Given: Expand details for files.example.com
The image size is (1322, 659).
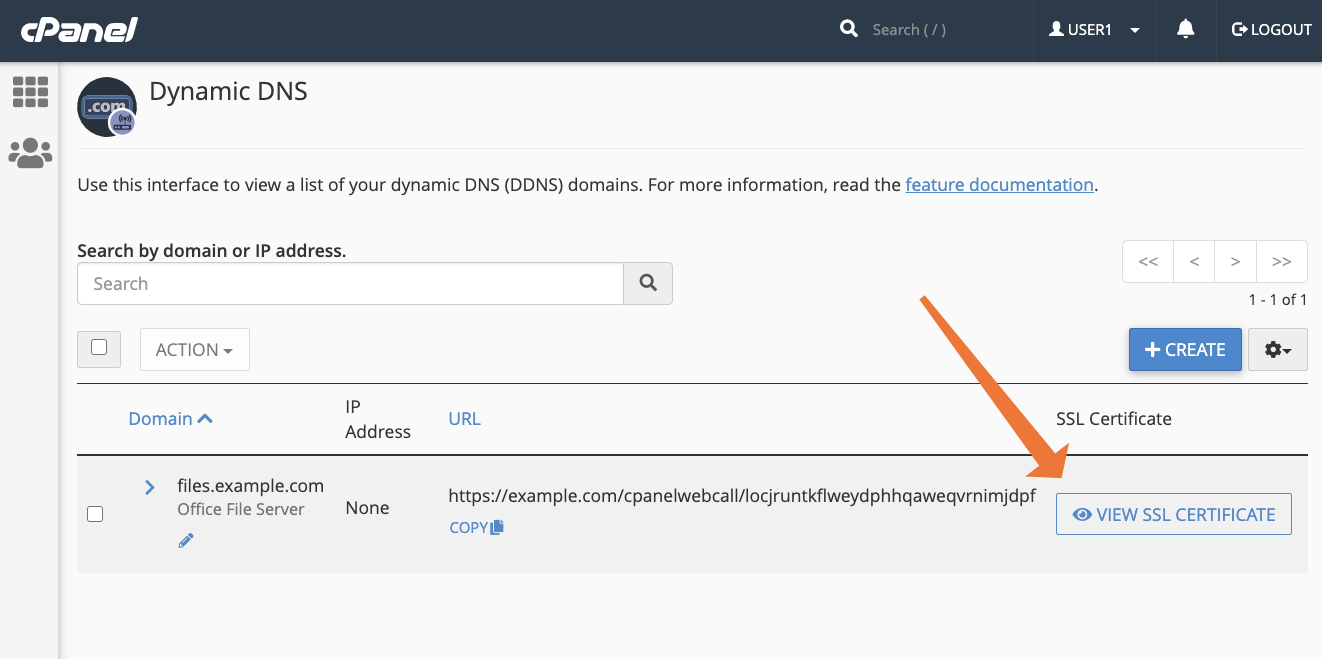Looking at the screenshot, I should tap(149, 487).
